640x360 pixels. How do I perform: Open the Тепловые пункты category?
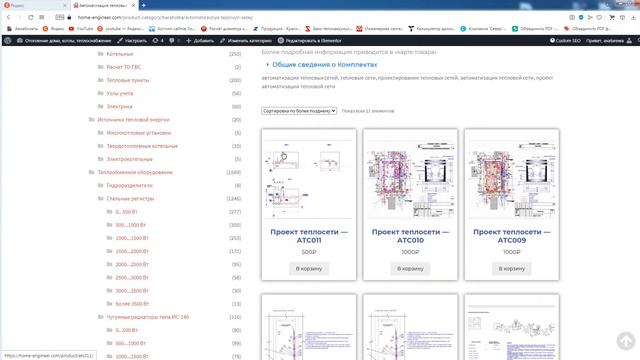tap(128, 80)
